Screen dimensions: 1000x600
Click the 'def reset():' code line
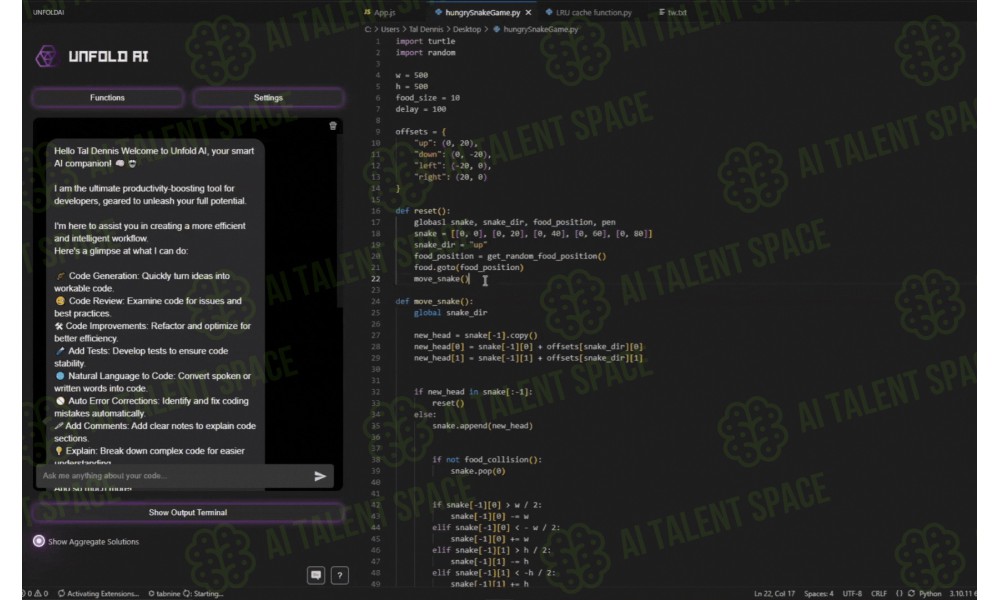tap(422, 211)
